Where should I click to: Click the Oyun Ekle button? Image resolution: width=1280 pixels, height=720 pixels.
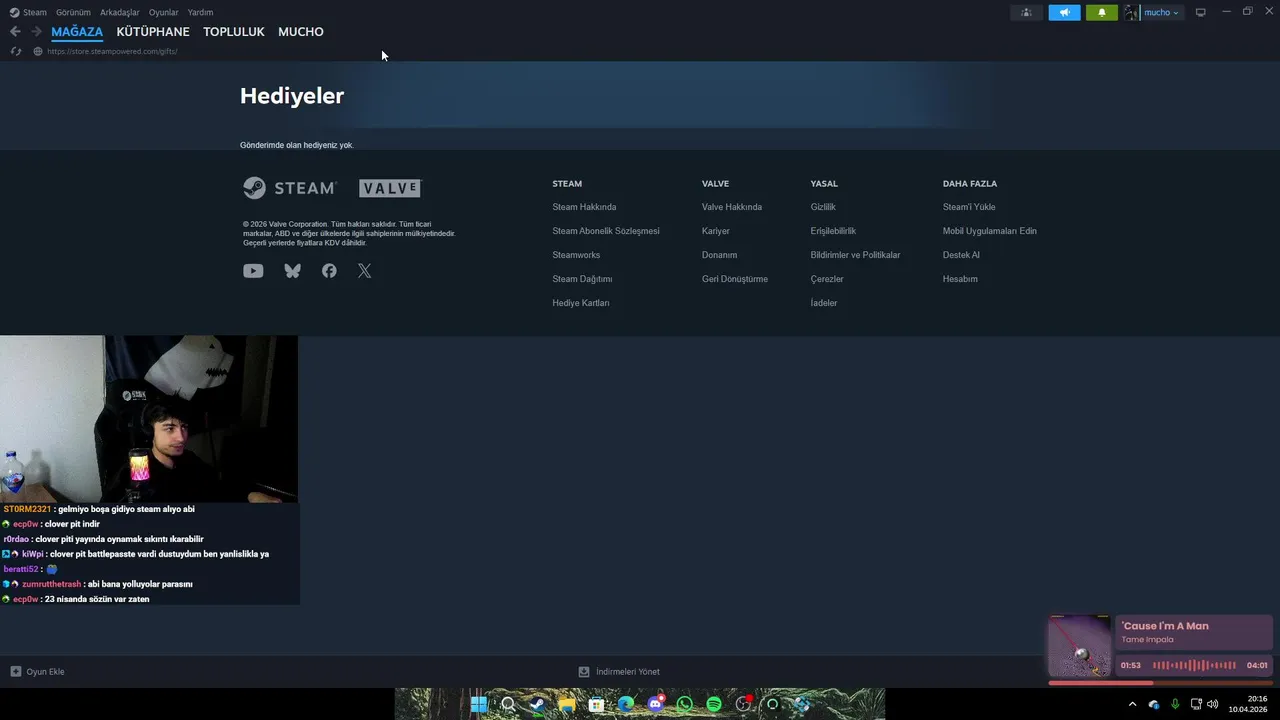point(37,672)
